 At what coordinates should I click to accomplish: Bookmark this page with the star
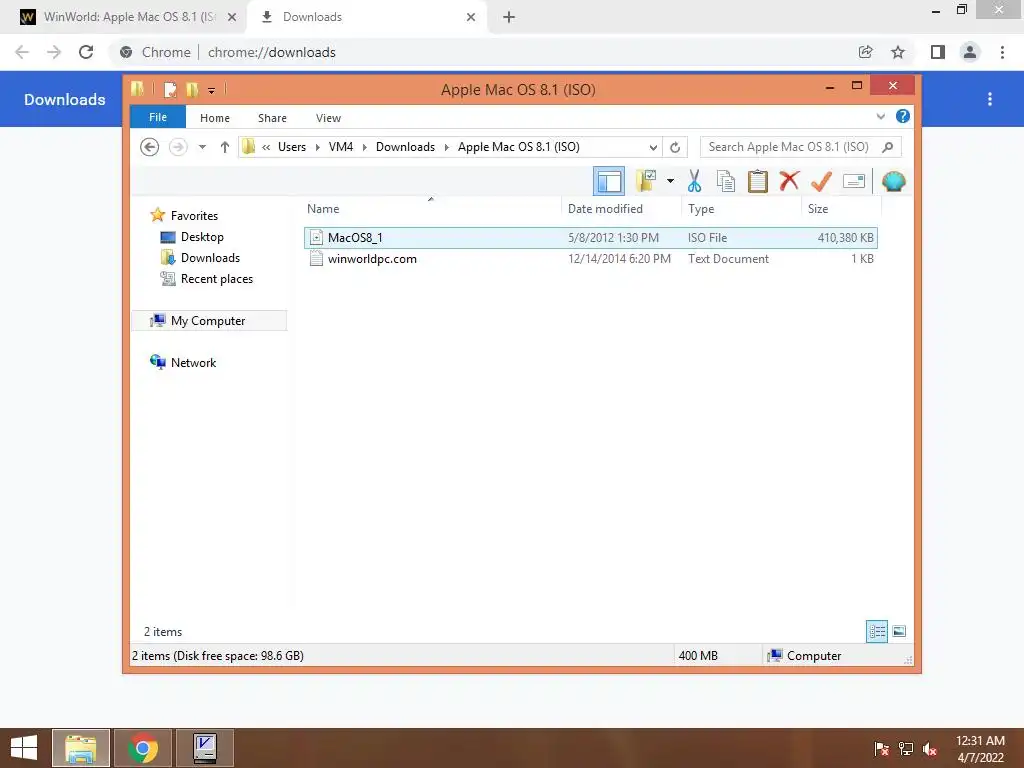pyautogui.click(x=898, y=52)
